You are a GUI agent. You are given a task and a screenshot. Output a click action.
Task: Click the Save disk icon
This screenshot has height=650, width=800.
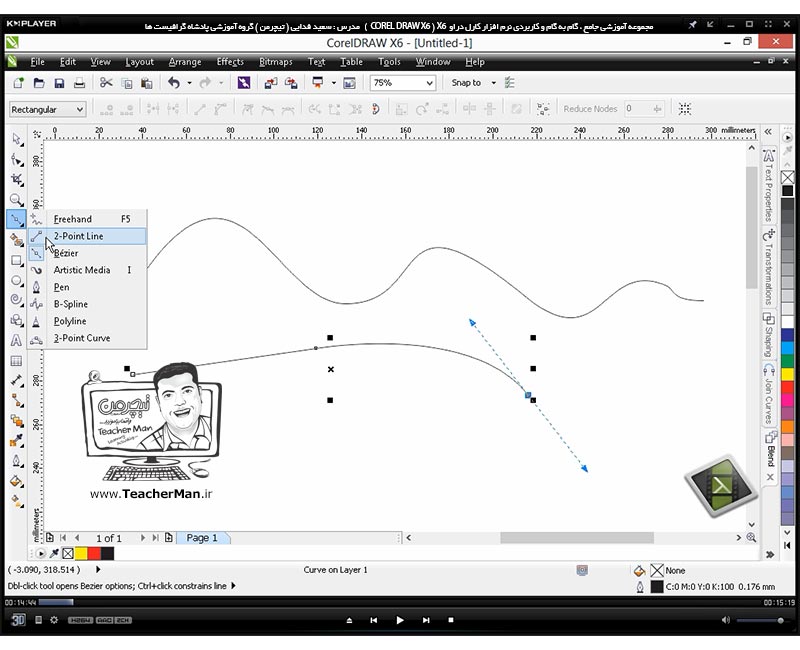click(59, 83)
